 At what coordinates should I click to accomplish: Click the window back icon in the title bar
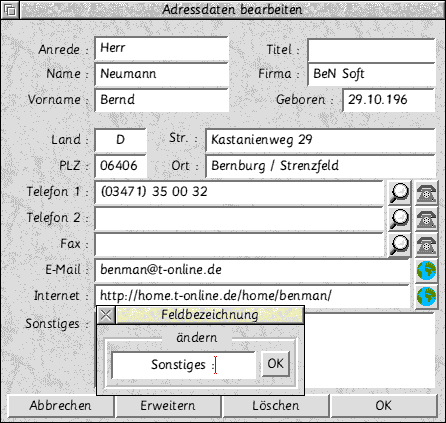pyautogui.click(x=10, y=10)
